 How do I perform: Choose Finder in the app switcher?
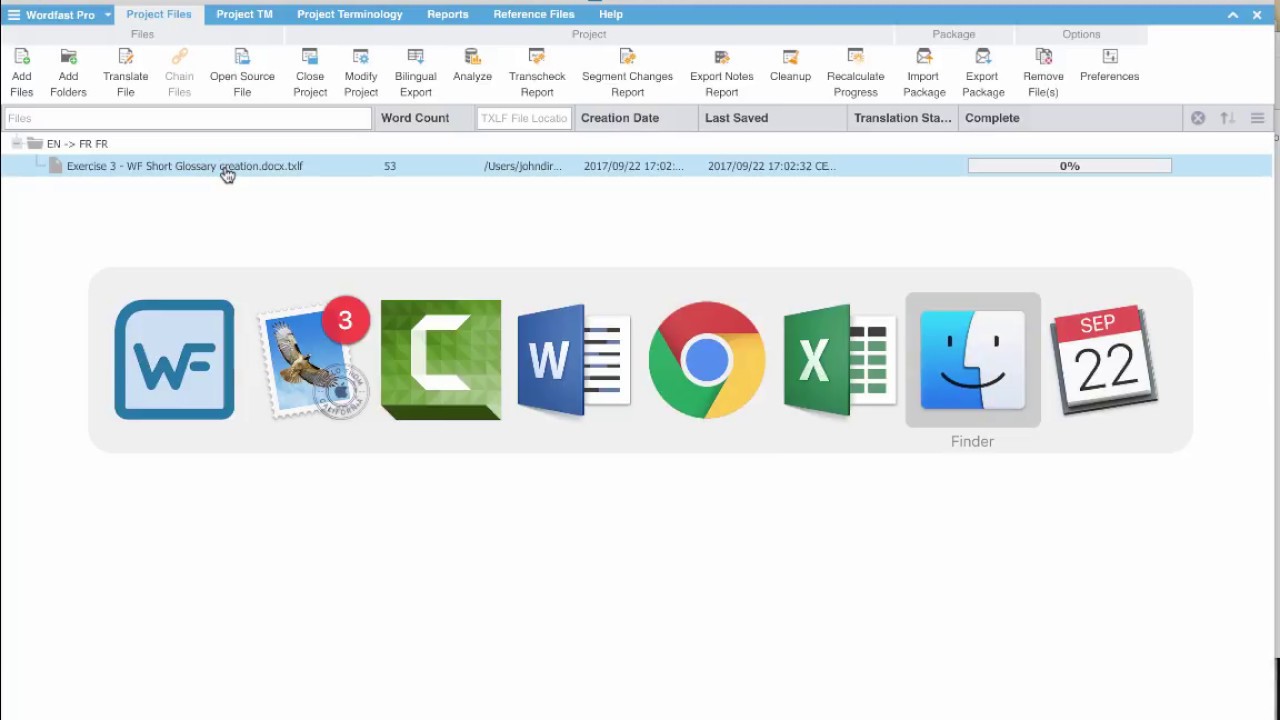tap(973, 360)
